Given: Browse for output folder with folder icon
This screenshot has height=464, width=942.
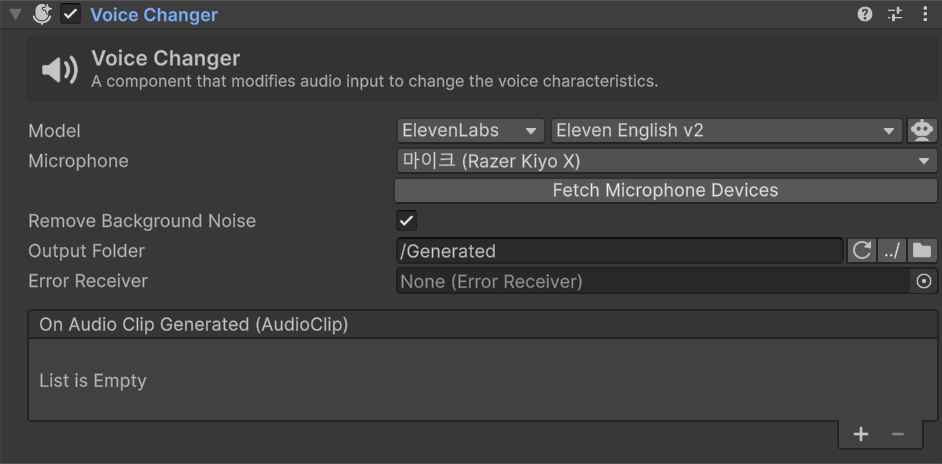Looking at the screenshot, I should (922, 251).
